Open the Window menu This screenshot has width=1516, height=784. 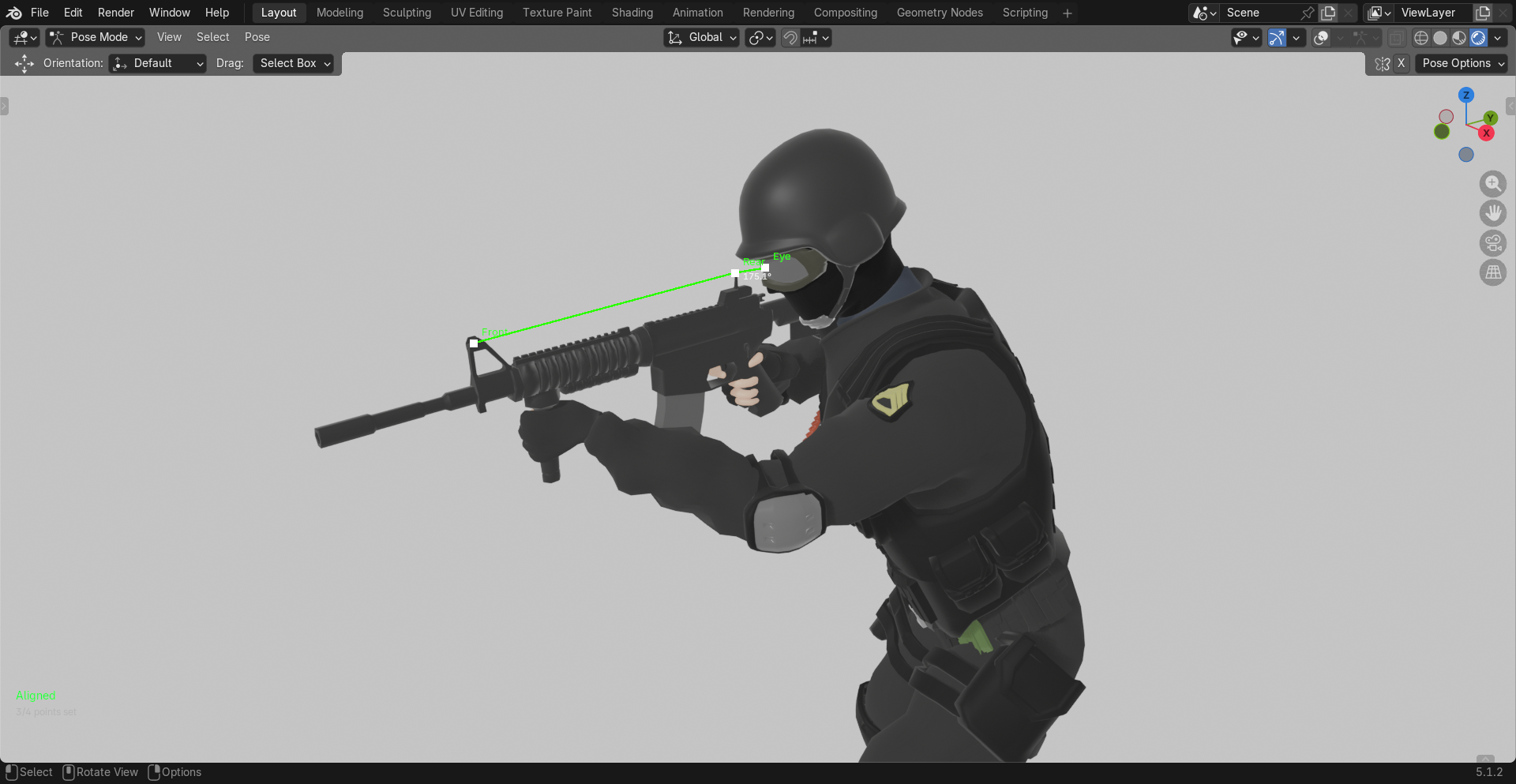pos(170,13)
